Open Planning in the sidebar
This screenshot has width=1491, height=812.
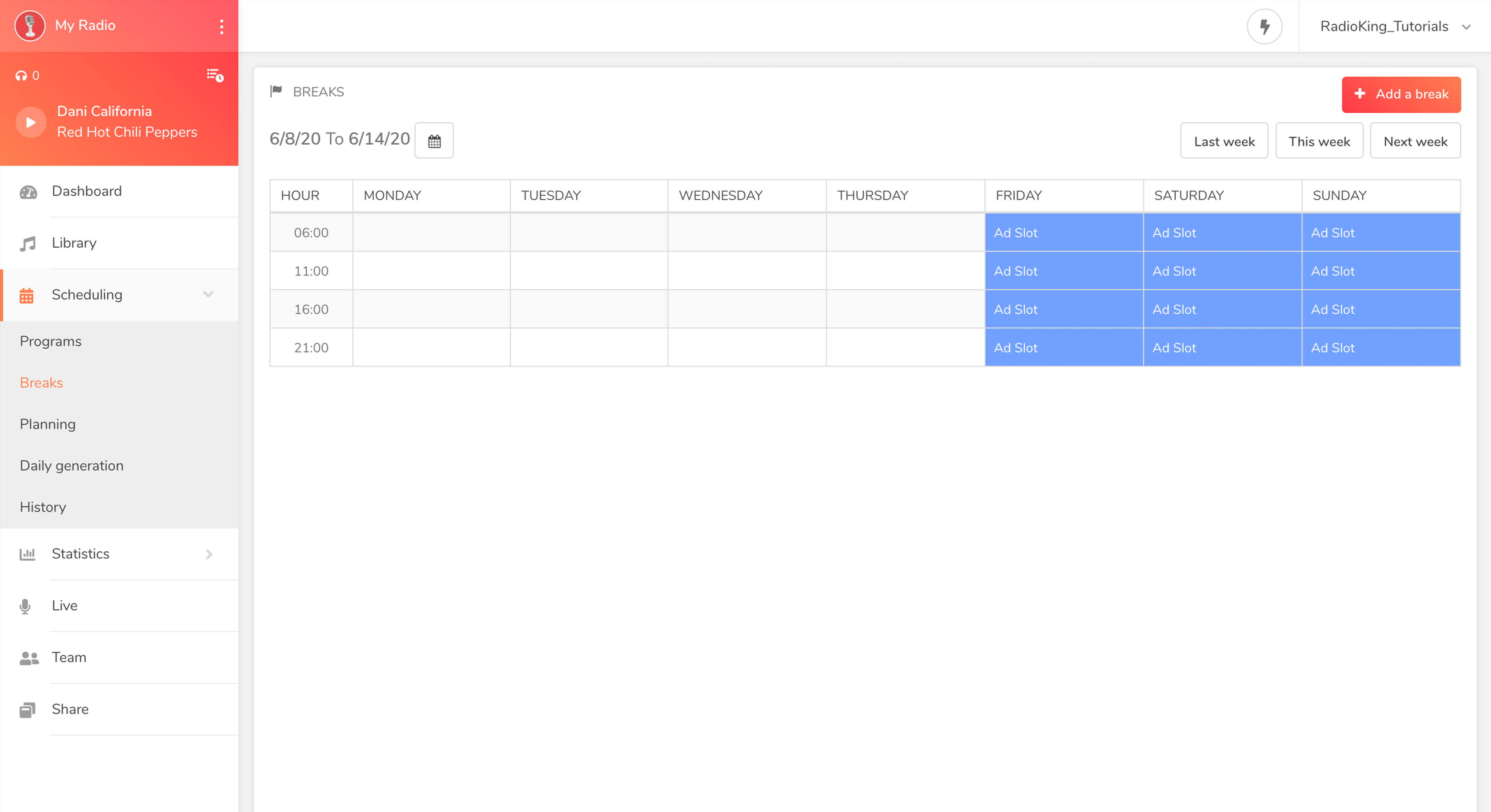click(47, 424)
